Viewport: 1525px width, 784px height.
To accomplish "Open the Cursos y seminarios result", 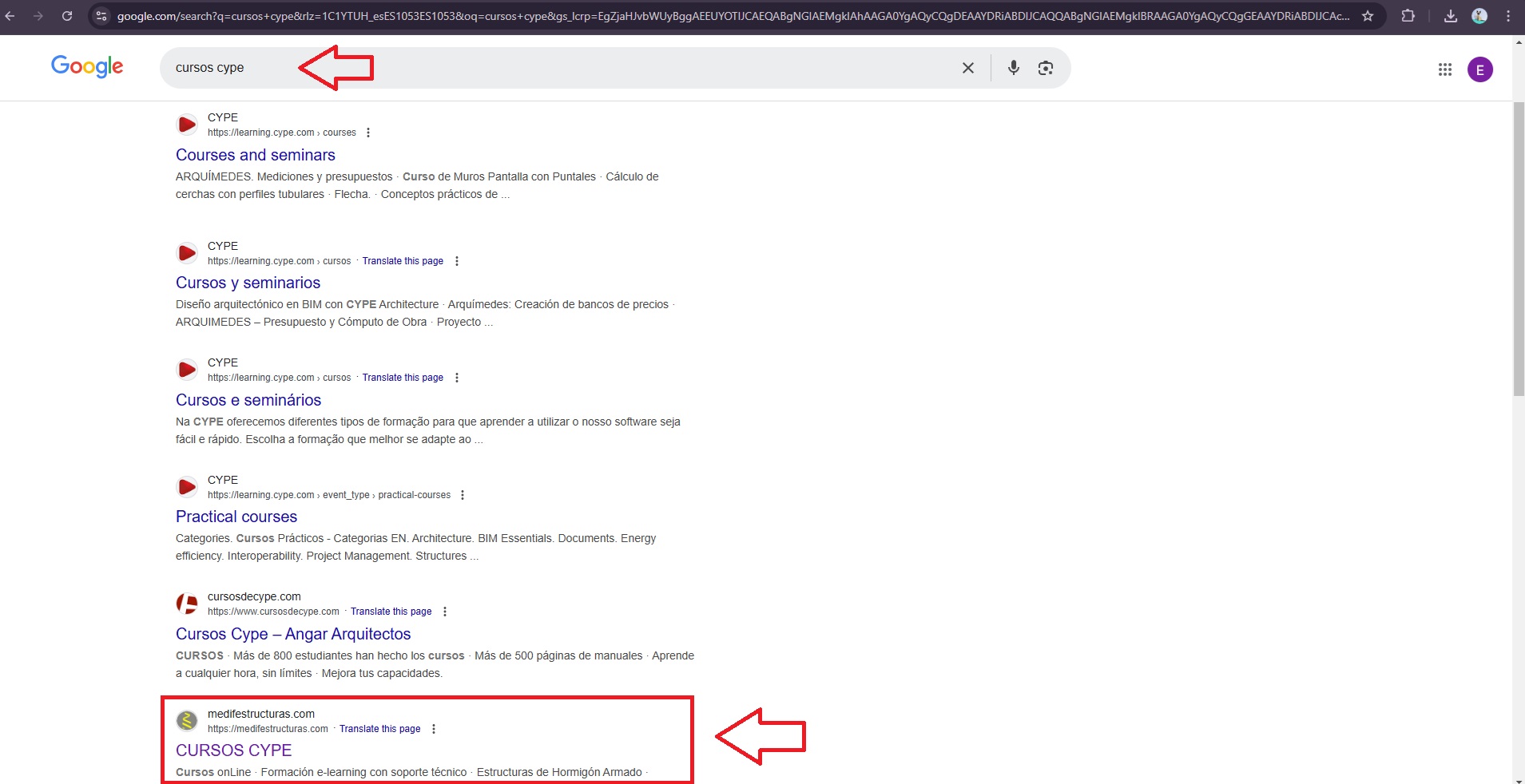I will point(248,283).
